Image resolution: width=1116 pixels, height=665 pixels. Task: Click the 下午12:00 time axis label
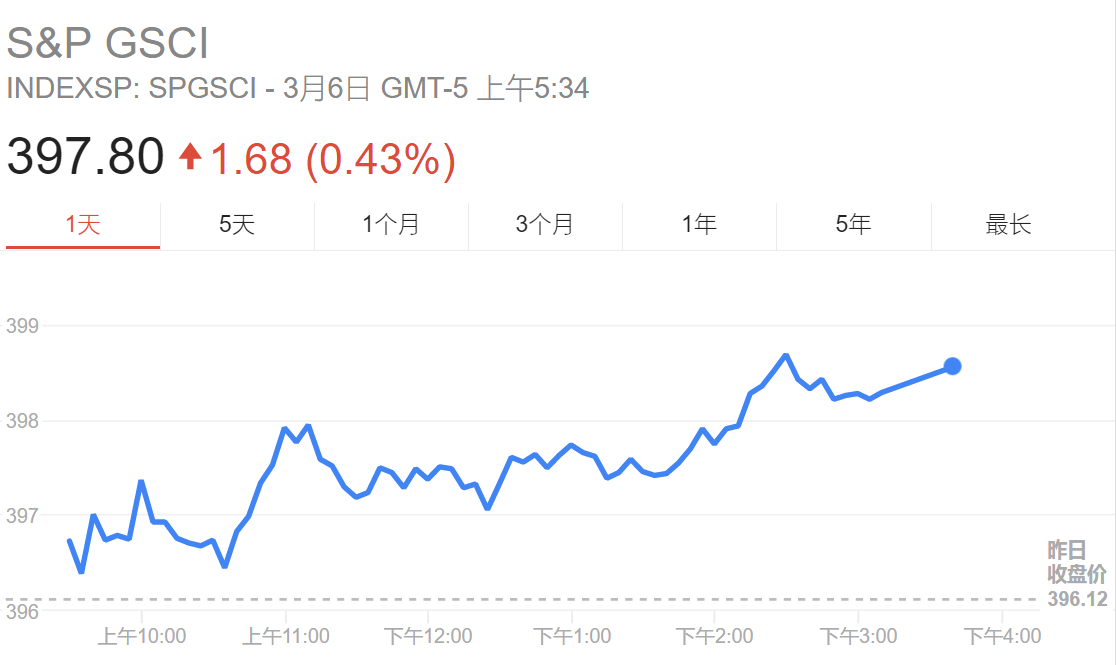428,635
